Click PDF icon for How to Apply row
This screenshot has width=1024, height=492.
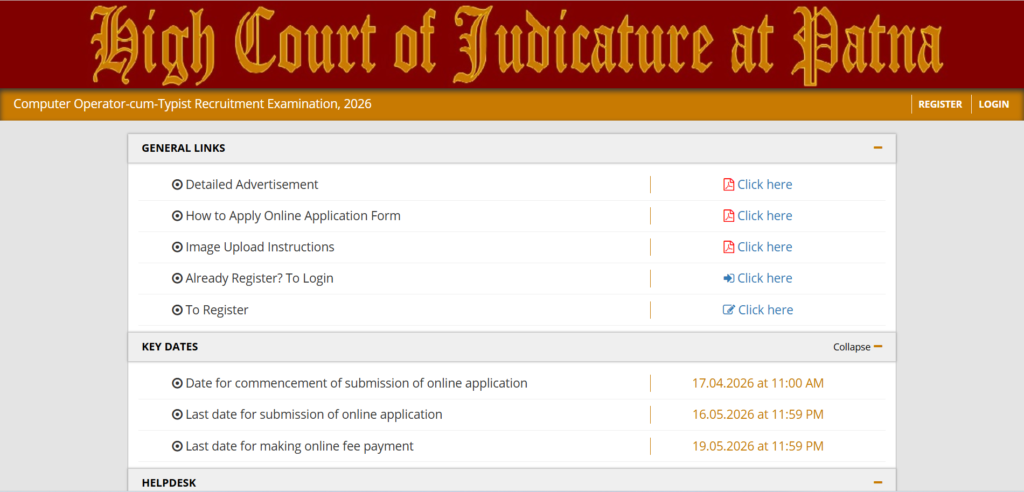click(x=729, y=216)
